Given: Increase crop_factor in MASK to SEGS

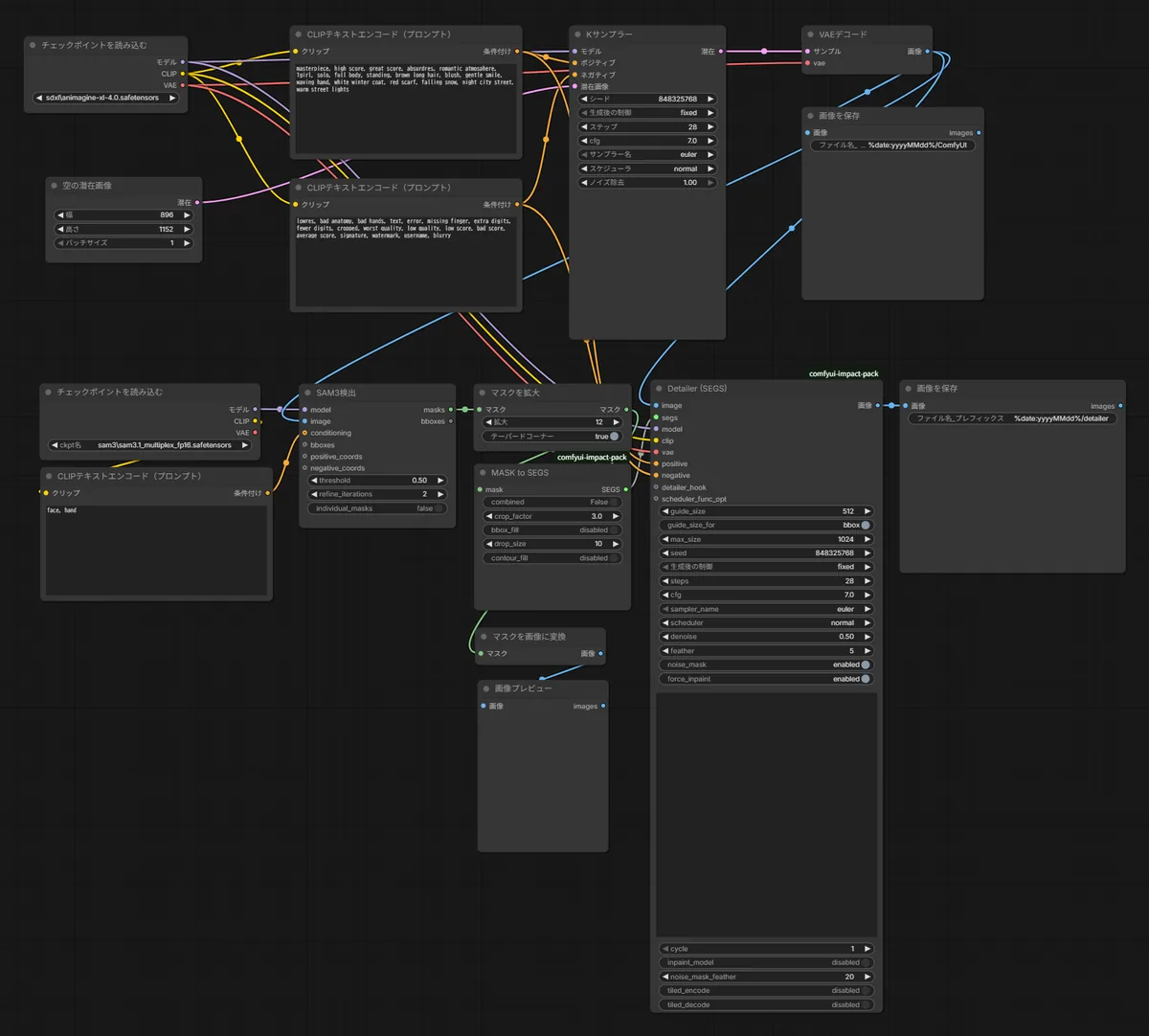Looking at the screenshot, I should pos(617,516).
